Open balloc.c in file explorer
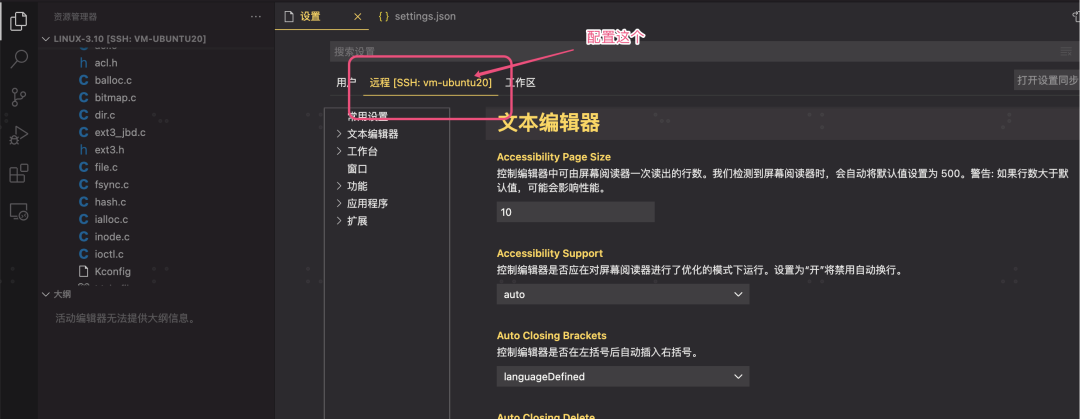Image resolution: width=1080 pixels, height=419 pixels. [113, 80]
